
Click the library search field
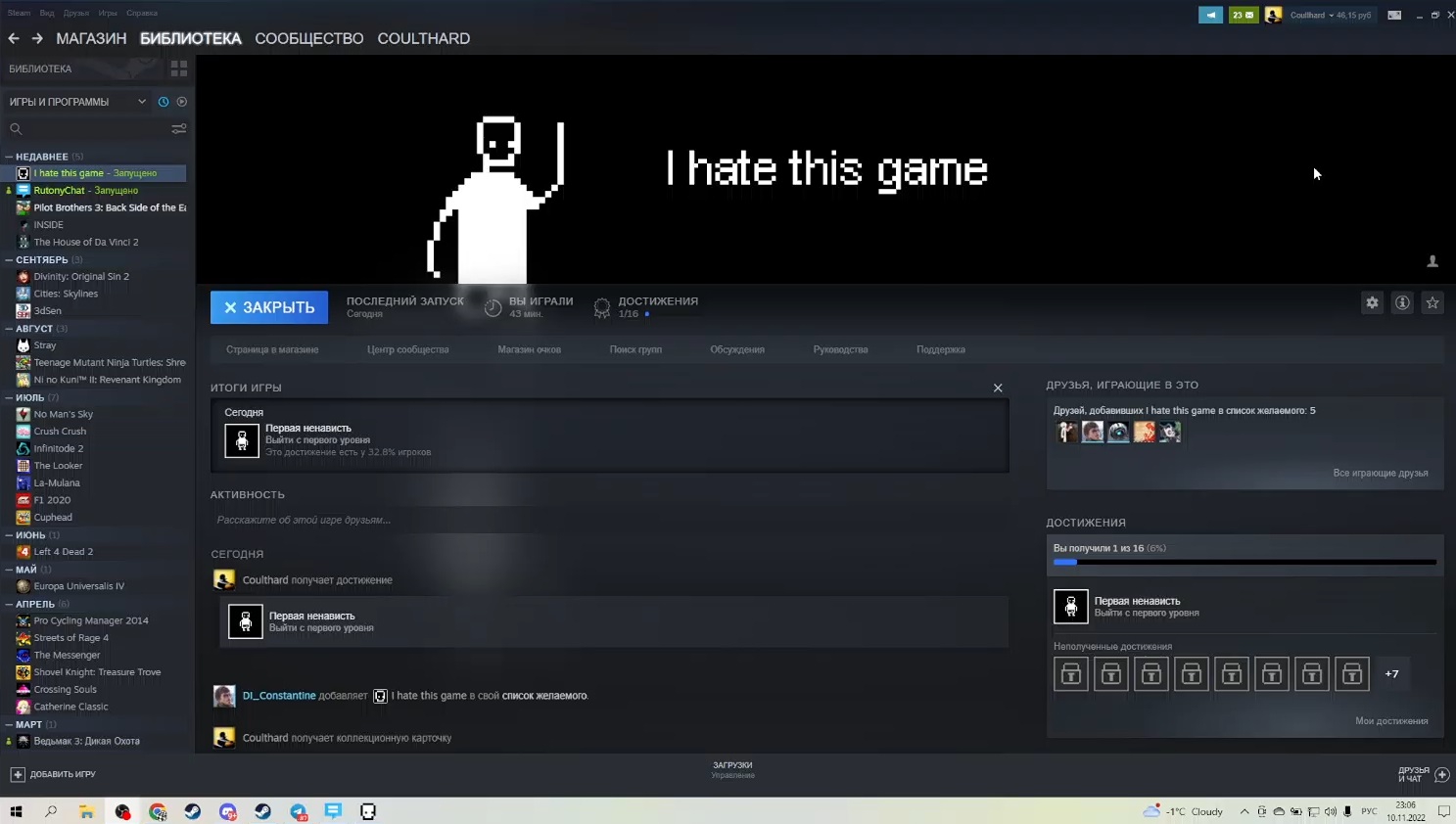point(86,128)
